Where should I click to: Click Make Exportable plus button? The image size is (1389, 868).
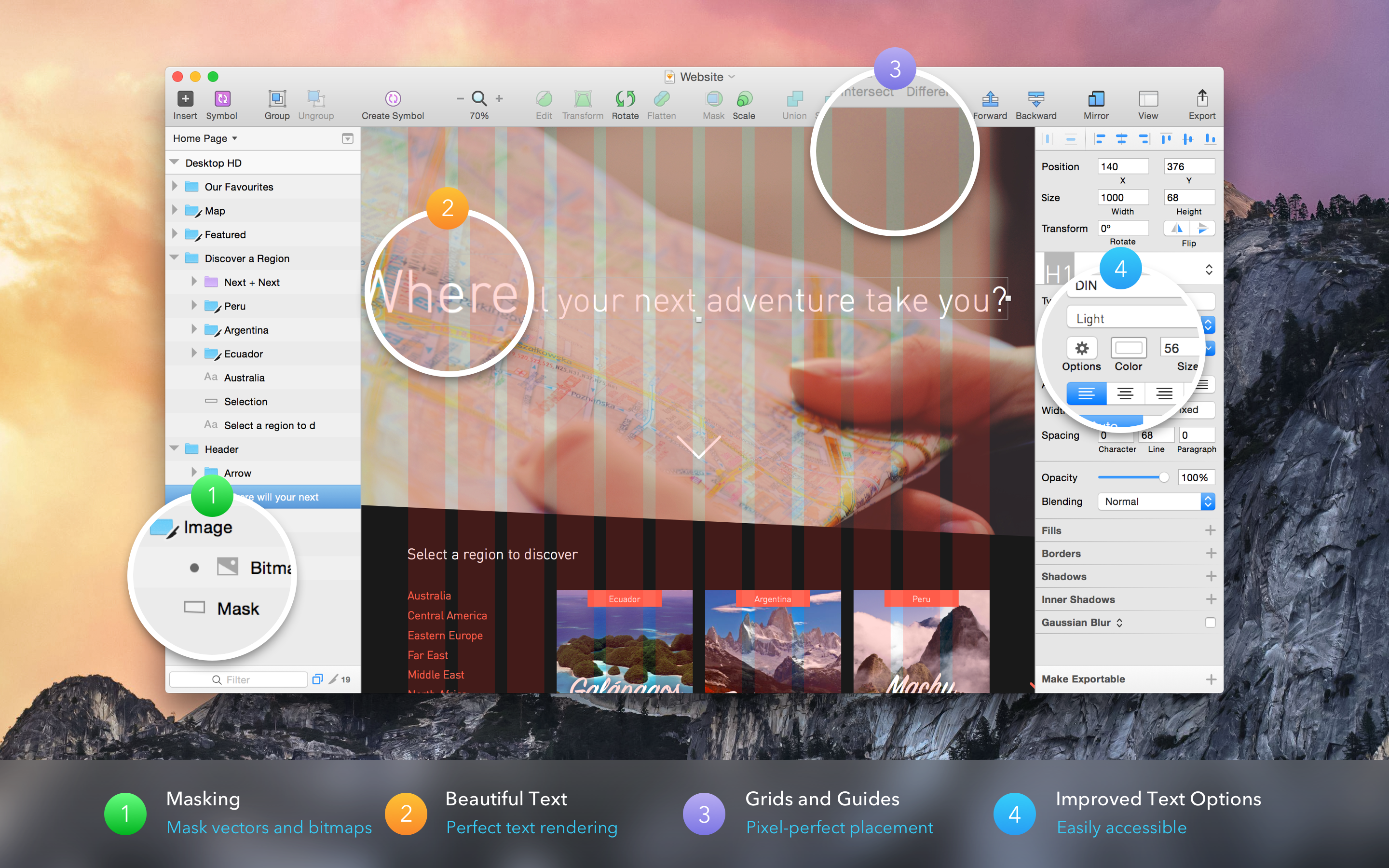(x=1210, y=679)
